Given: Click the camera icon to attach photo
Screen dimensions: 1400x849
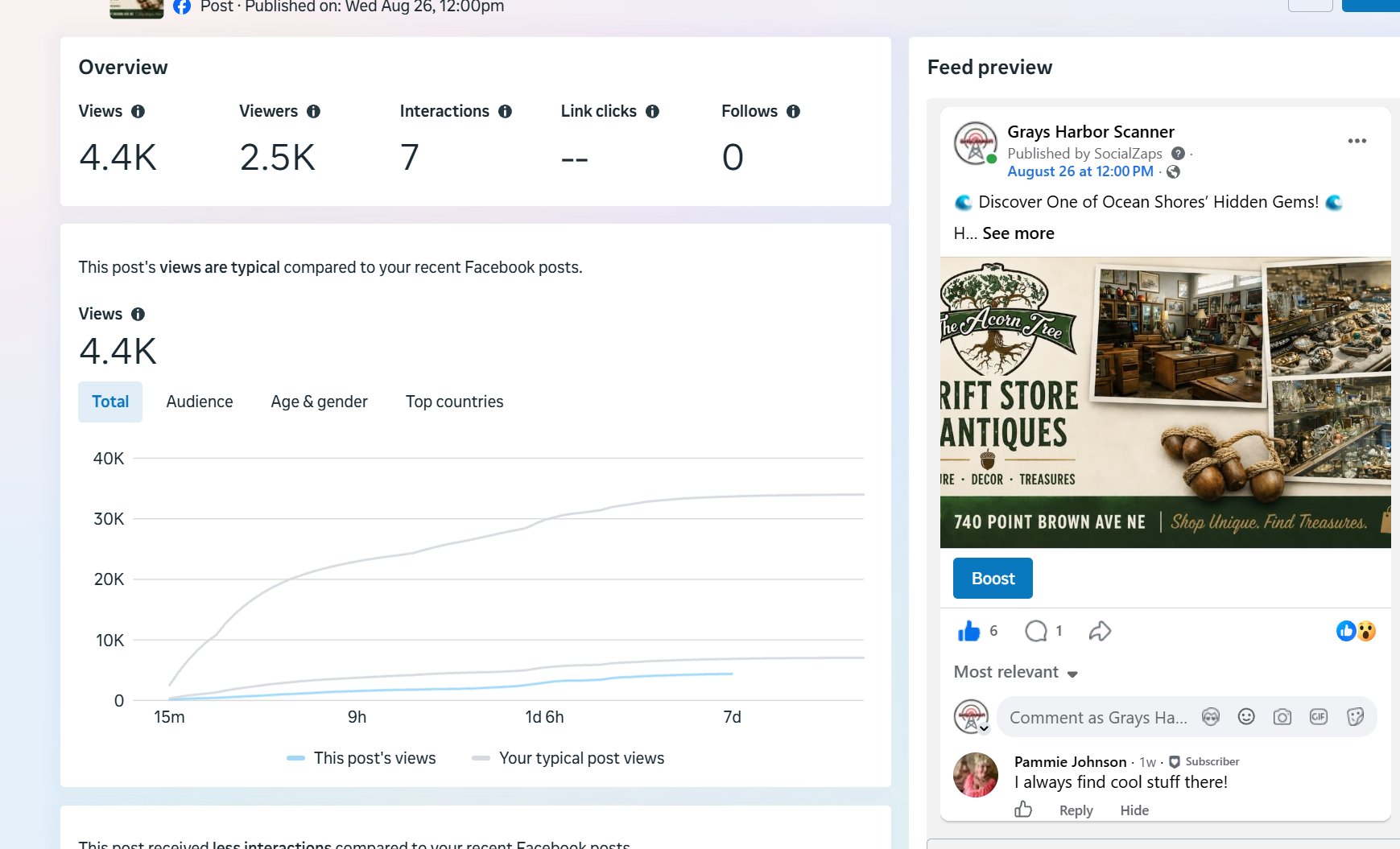Looking at the screenshot, I should point(1282,717).
